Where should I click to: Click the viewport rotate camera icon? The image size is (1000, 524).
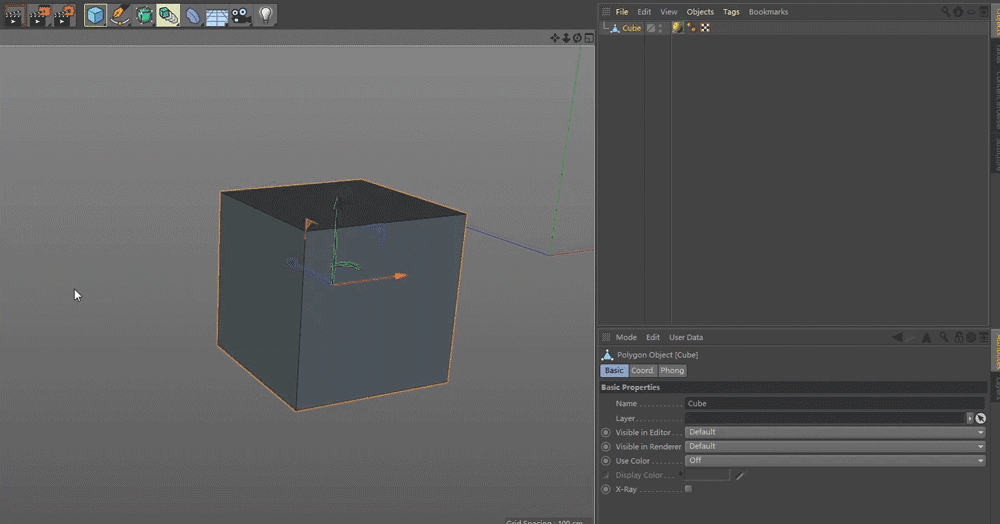pyautogui.click(x=577, y=38)
